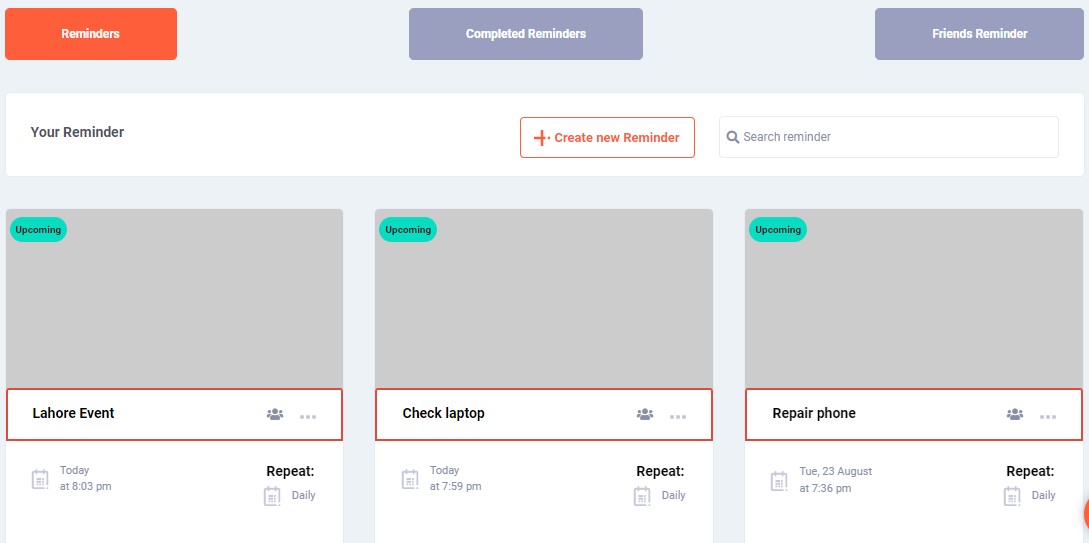Click the Repeat calendar icon on Check laptop
The height and width of the screenshot is (543, 1089).
point(642,496)
